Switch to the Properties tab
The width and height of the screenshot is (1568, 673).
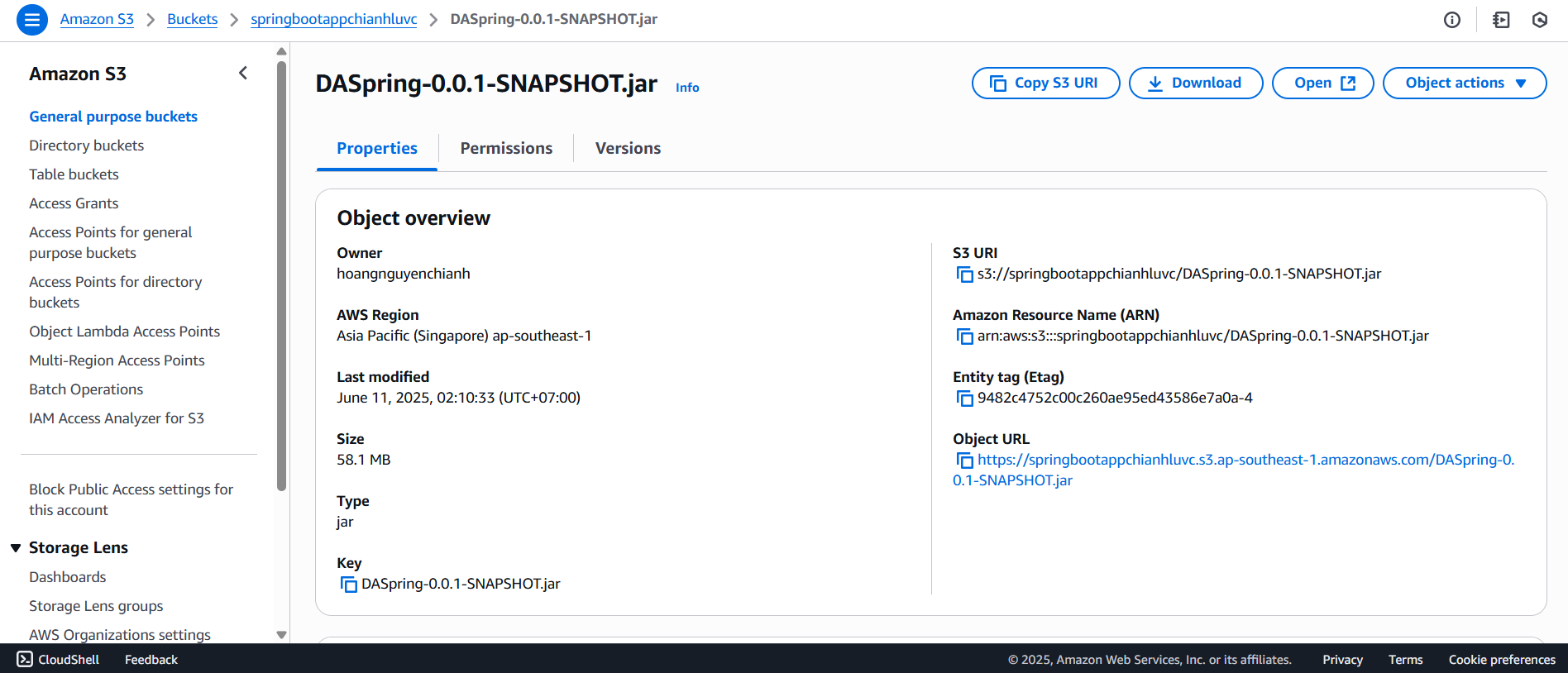(x=377, y=149)
